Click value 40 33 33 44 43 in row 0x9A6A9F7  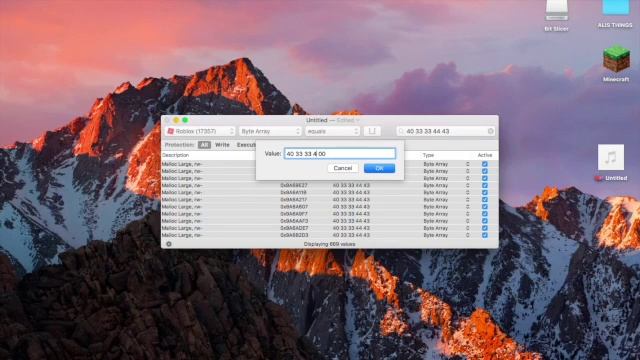point(351,214)
